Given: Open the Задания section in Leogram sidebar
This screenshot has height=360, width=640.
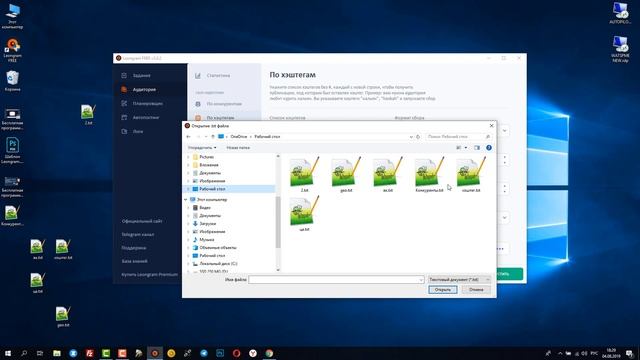Looking at the screenshot, I should 141,76.
